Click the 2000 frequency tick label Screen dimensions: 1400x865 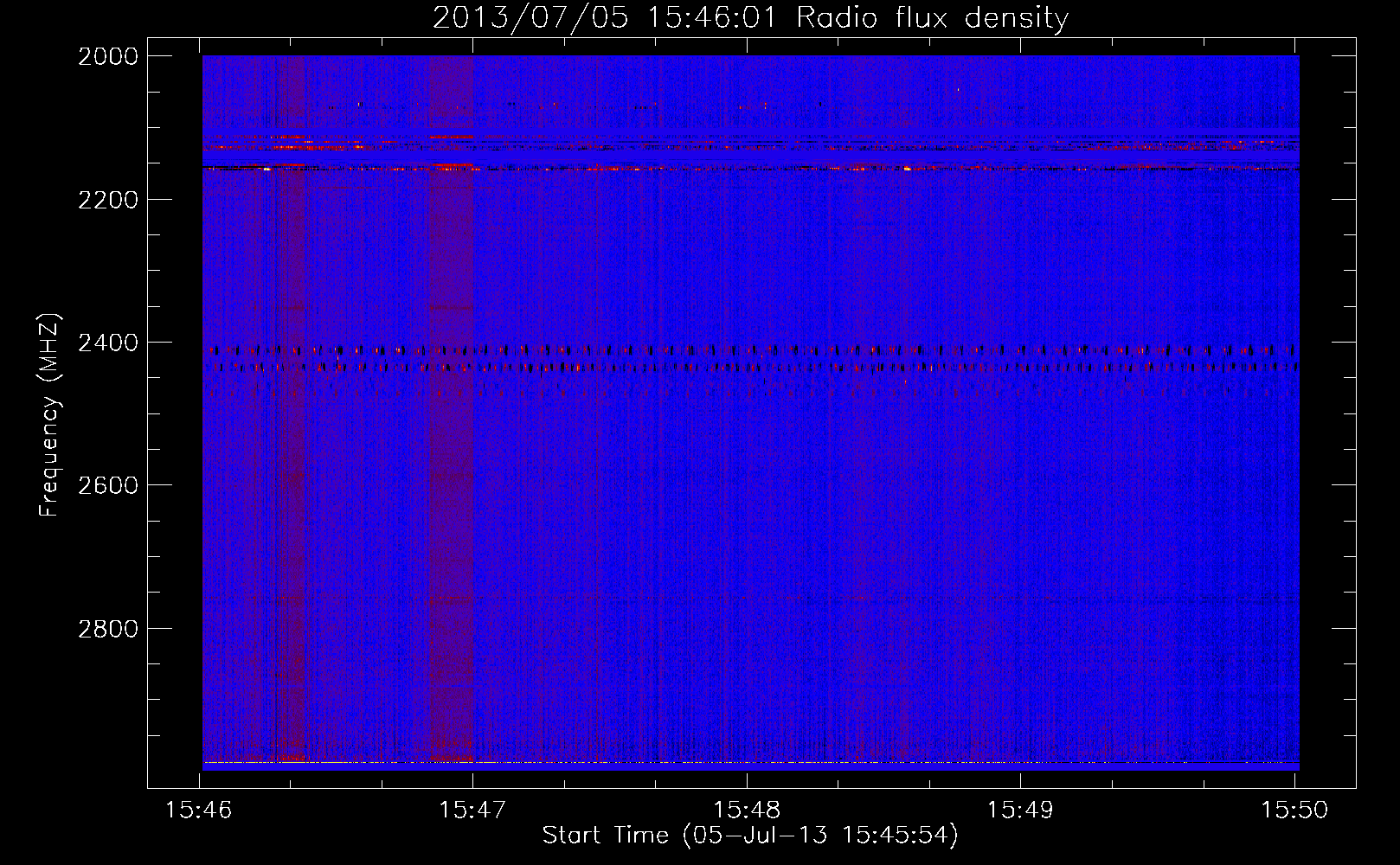(x=108, y=56)
